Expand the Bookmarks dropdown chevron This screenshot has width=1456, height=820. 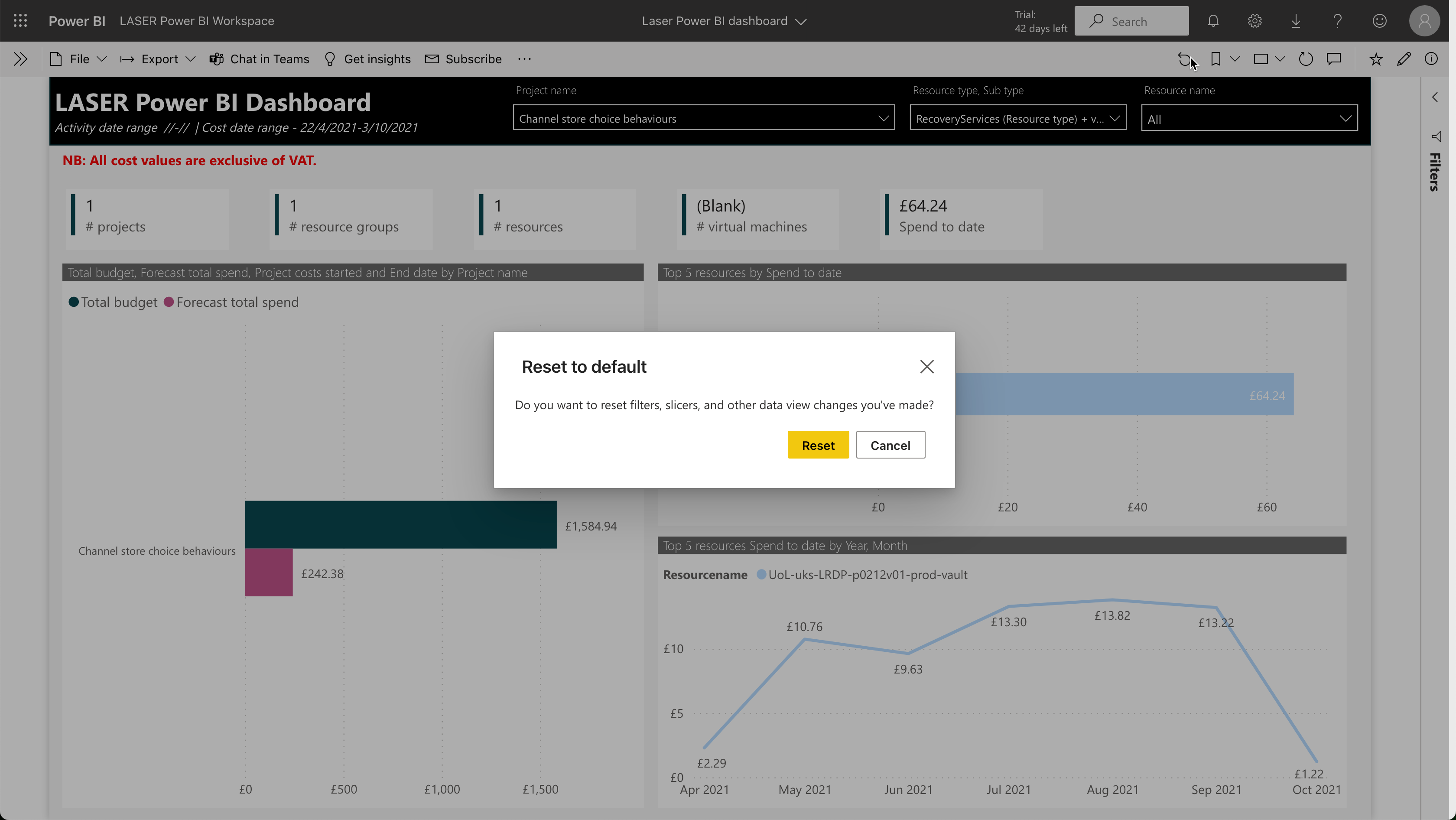pos(1235,59)
